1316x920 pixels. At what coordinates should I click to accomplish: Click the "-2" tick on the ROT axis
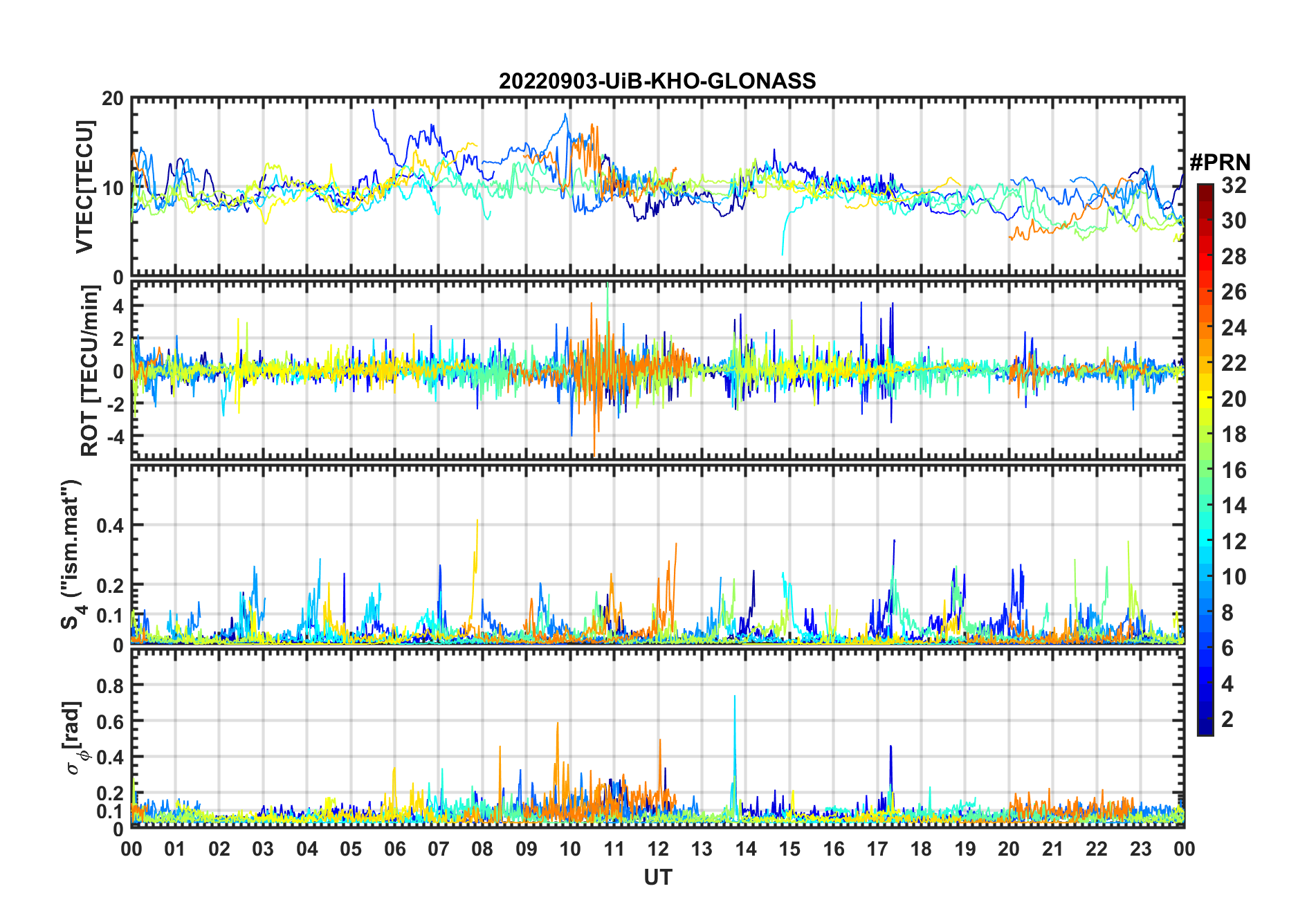click(x=114, y=404)
